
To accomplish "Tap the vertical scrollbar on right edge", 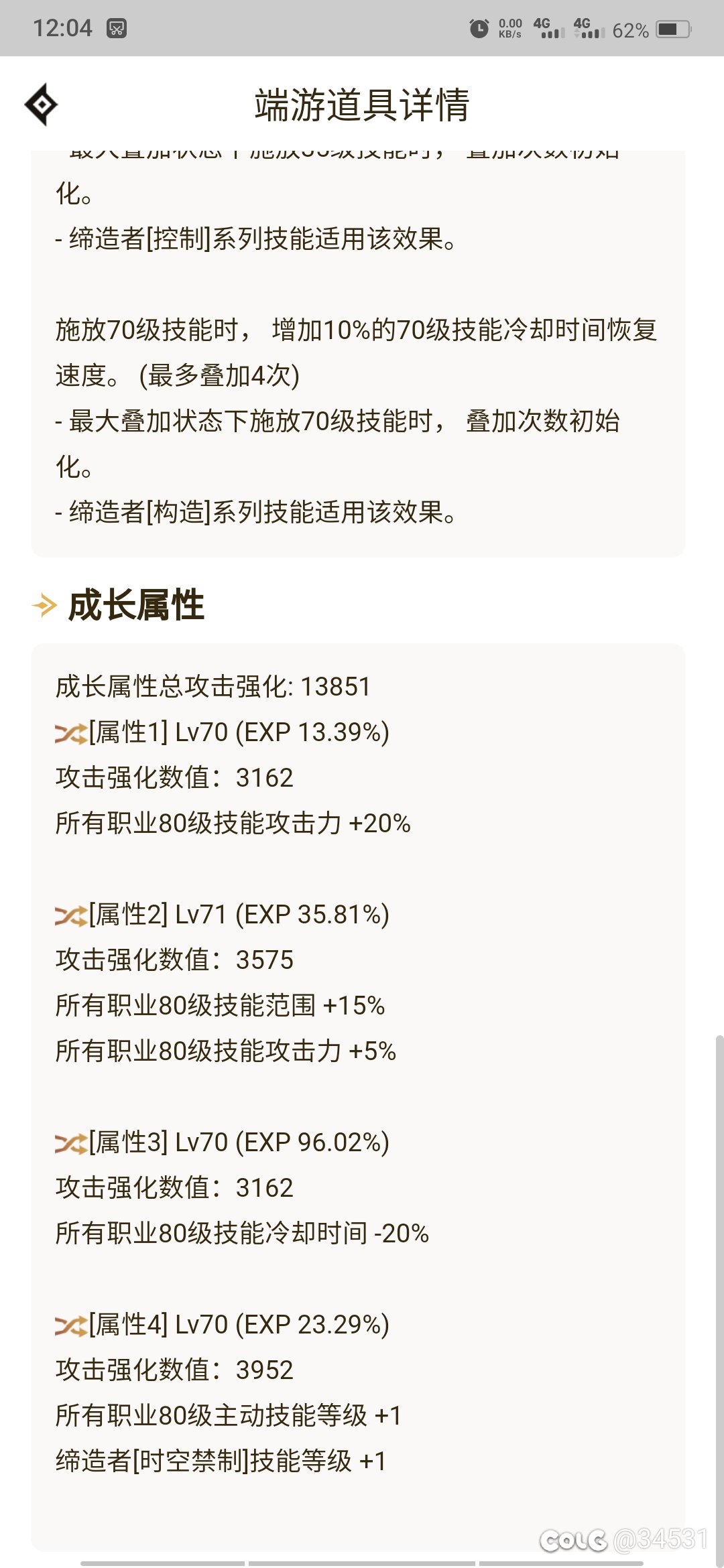I will pos(719,1300).
